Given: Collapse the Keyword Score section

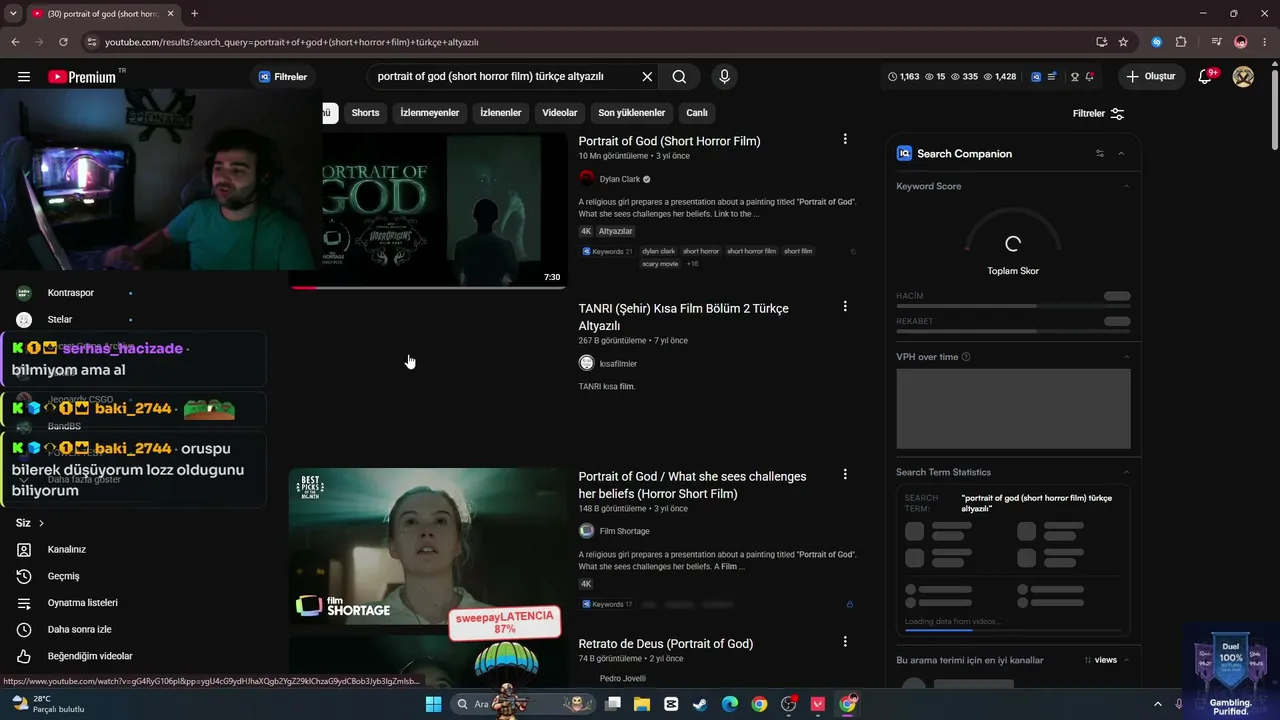Looking at the screenshot, I should 1127,186.
